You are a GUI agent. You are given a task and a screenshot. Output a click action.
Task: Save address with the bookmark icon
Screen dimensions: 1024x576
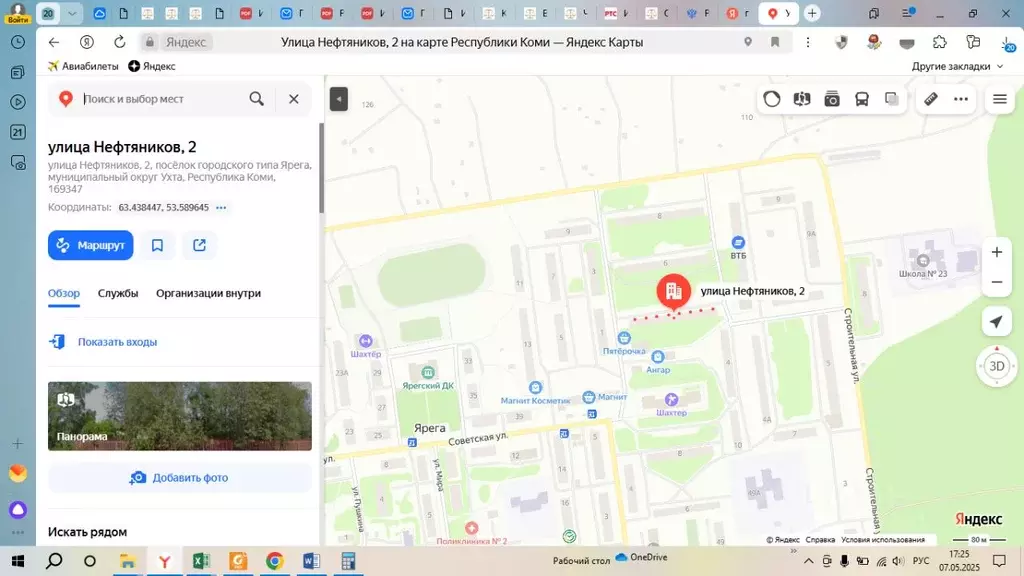(158, 245)
